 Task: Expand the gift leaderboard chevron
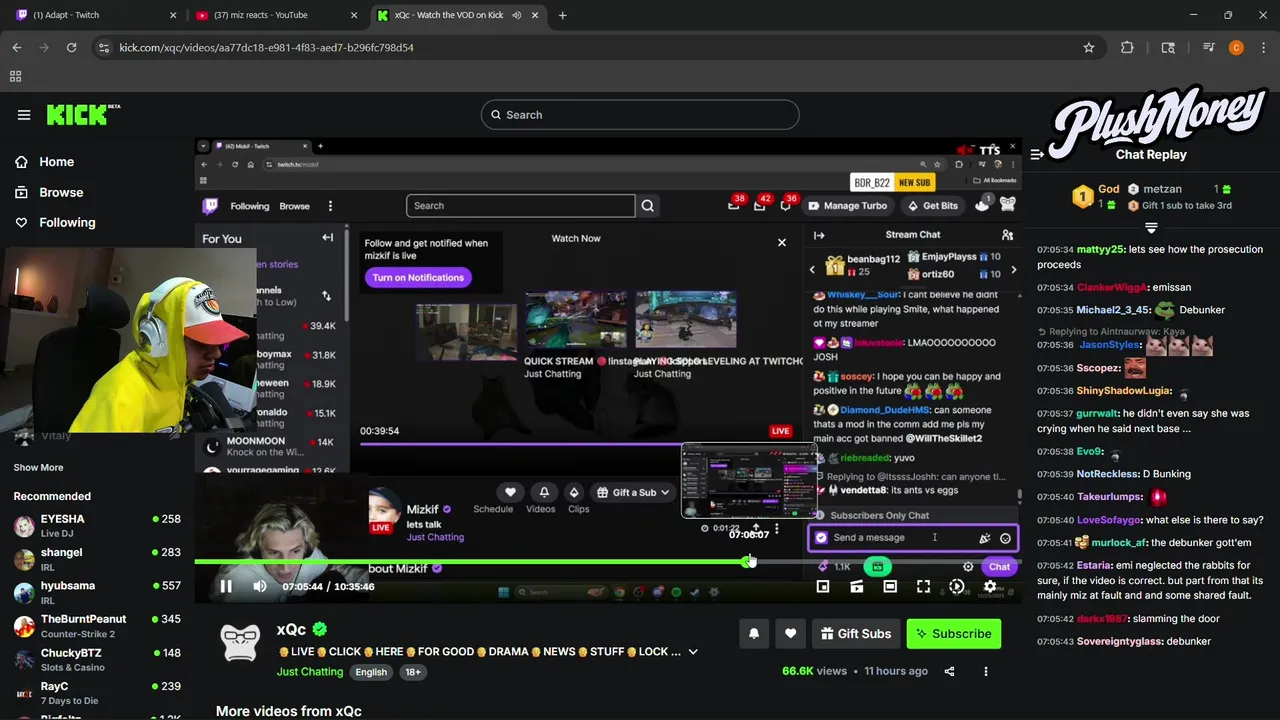click(x=1151, y=228)
